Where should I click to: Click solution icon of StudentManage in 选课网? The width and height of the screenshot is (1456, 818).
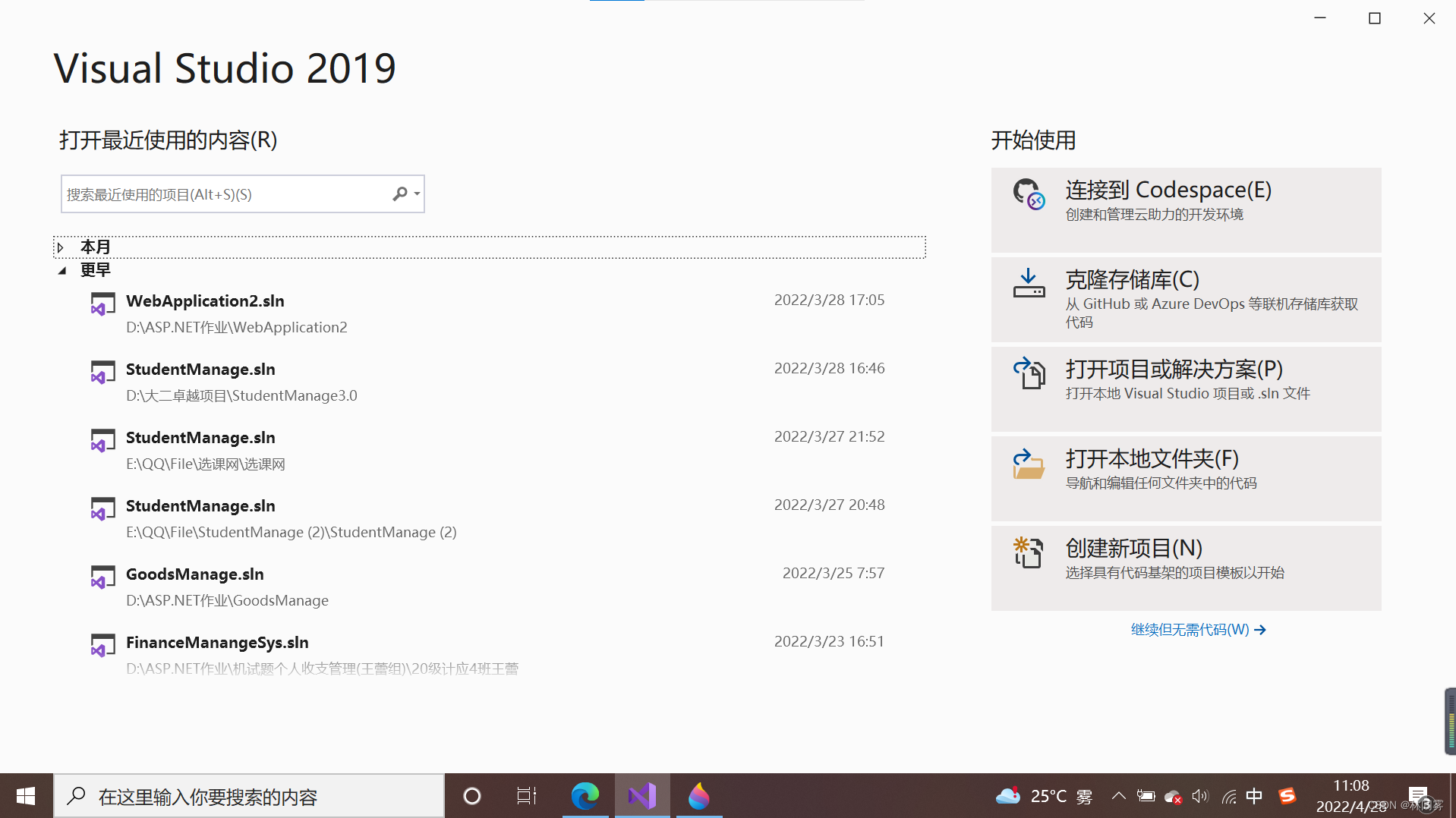[x=102, y=440]
